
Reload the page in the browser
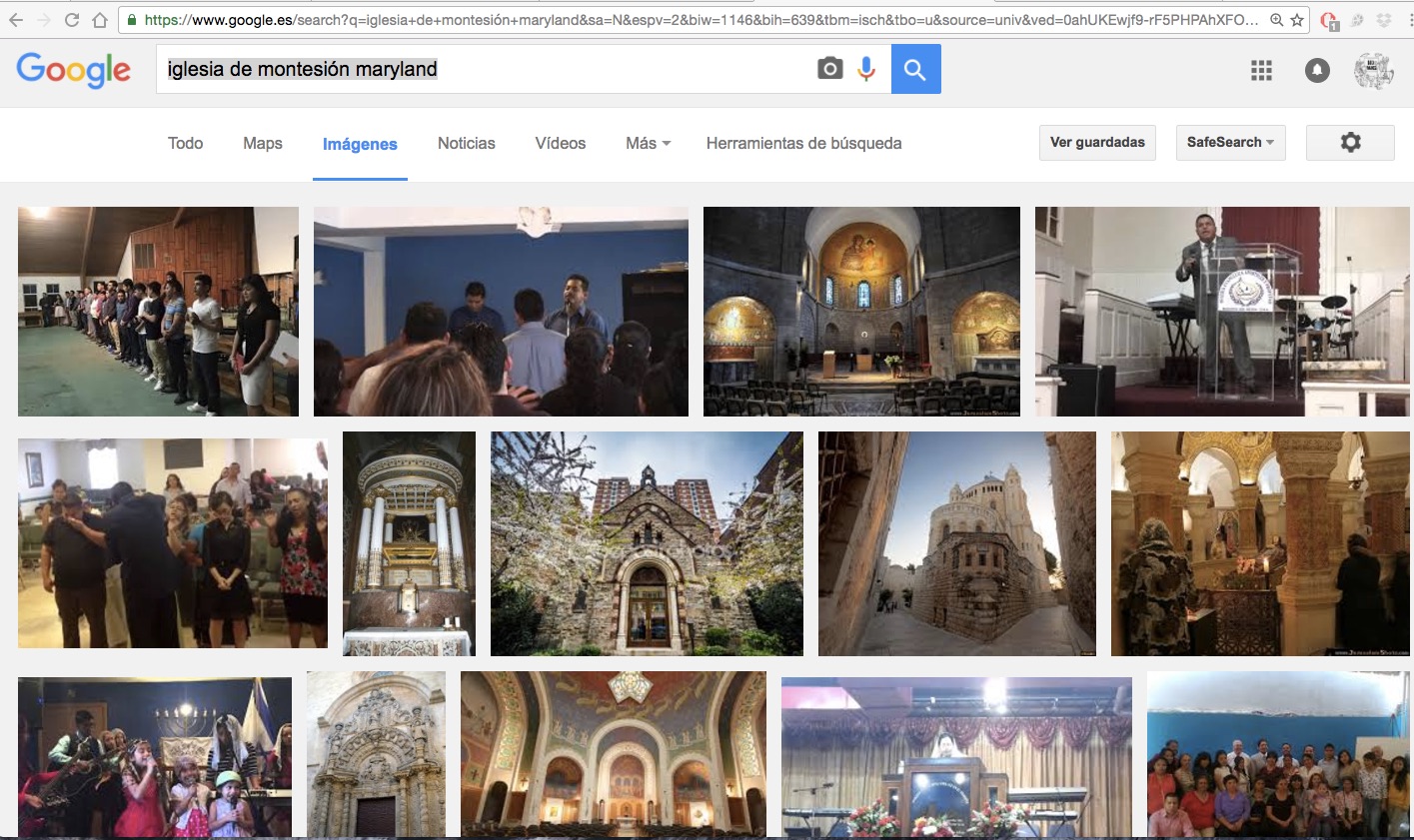[x=72, y=20]
